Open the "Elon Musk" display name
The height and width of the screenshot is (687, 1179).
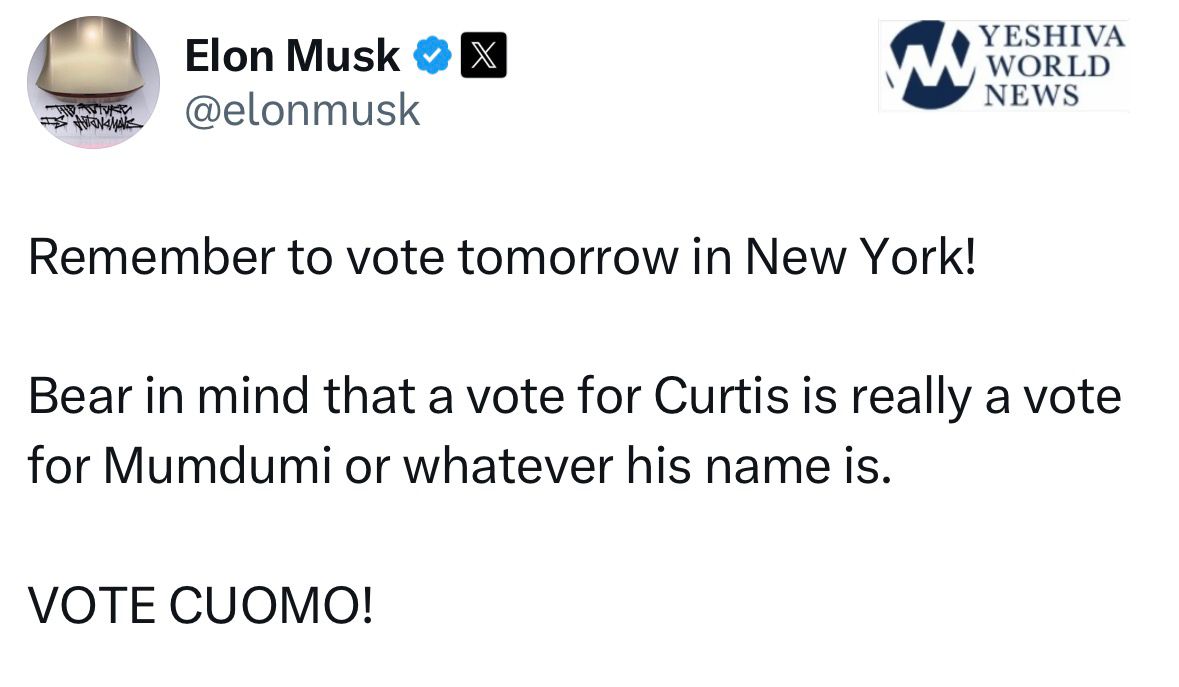292,56
